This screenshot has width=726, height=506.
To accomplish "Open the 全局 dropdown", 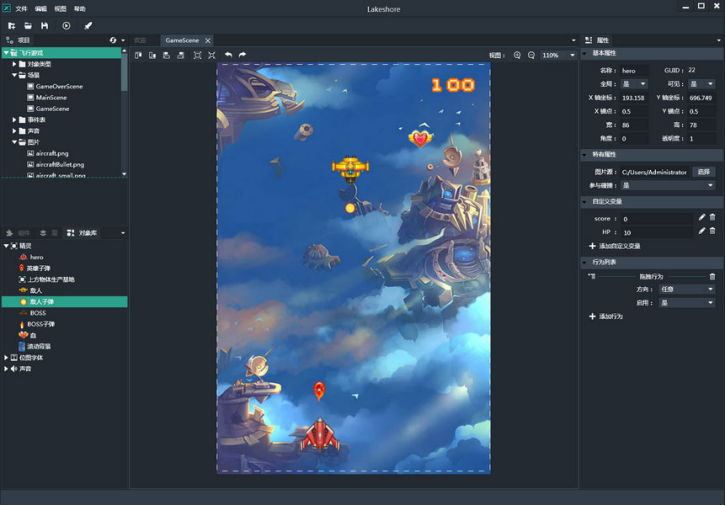I will [x=634, y=84].
